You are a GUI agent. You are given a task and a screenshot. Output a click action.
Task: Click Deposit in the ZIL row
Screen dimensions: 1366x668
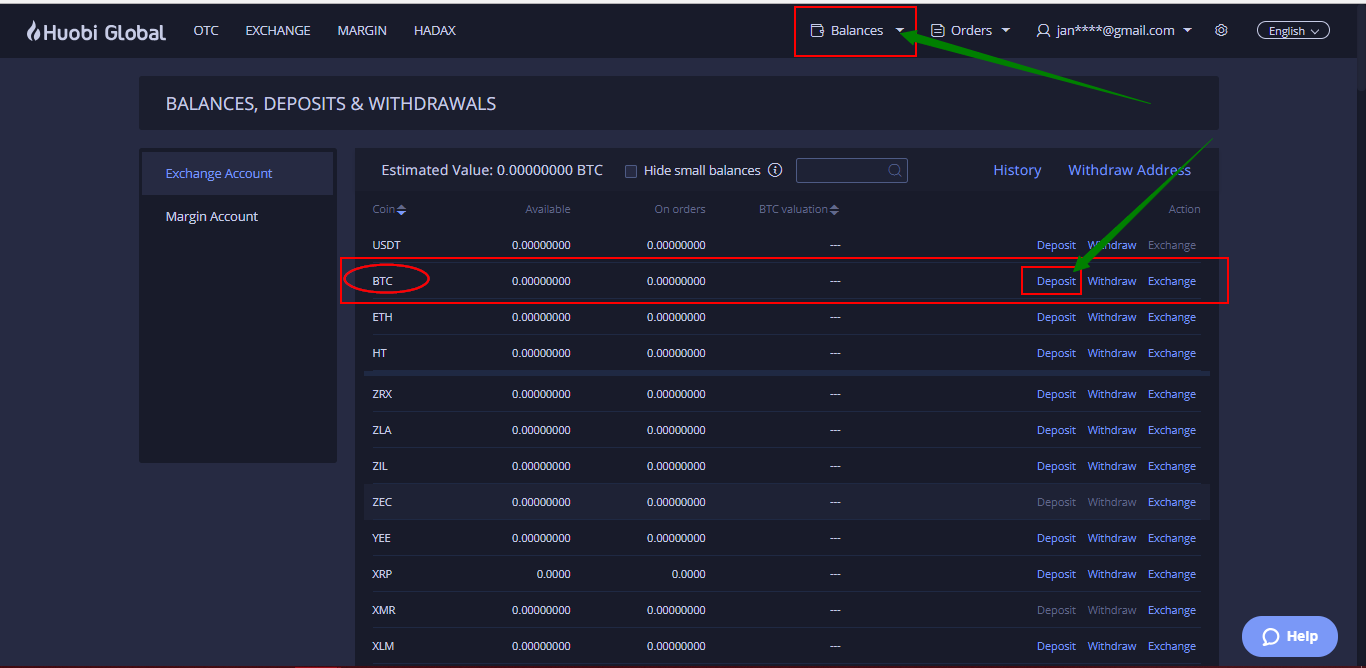click(x=1056, y=466)
